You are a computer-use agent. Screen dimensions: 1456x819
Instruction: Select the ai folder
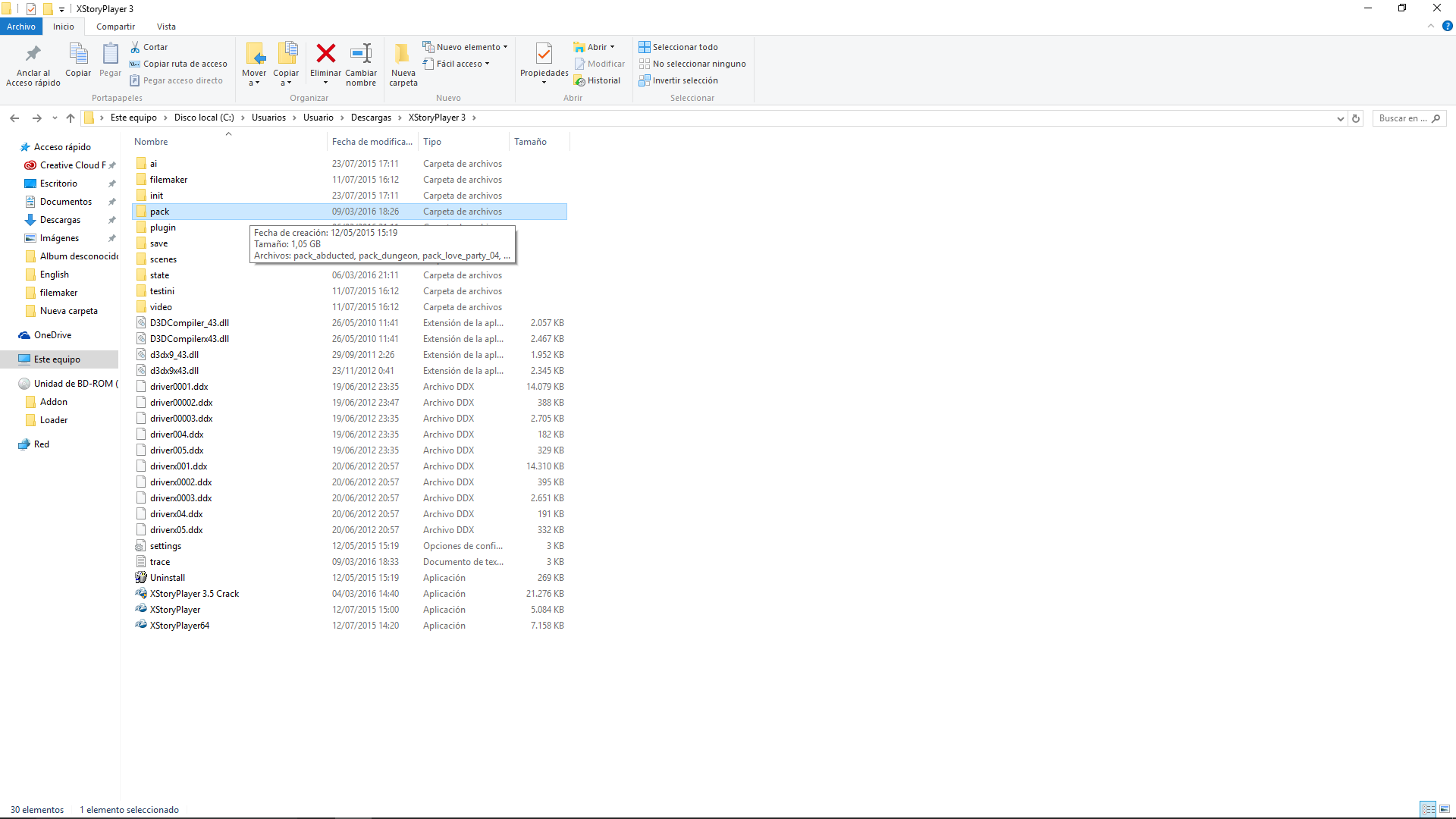tap(350, 164)
